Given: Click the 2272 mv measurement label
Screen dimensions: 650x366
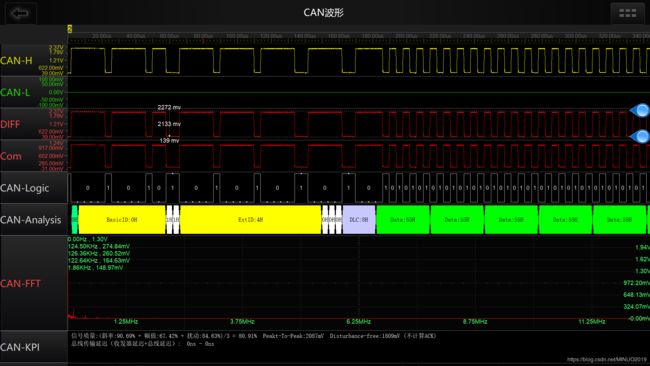Looking at the screenshot, I should 169,107.
